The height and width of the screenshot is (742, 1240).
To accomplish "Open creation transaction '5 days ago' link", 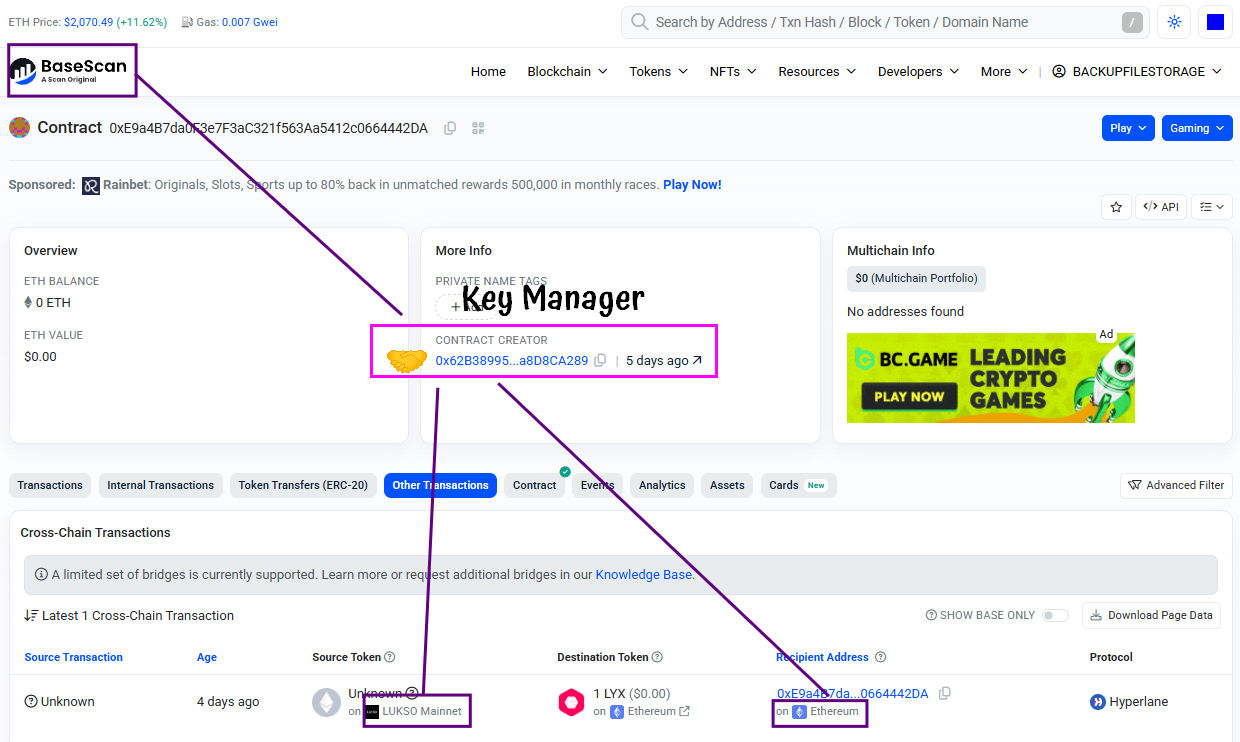I will [x=664, y=360].
